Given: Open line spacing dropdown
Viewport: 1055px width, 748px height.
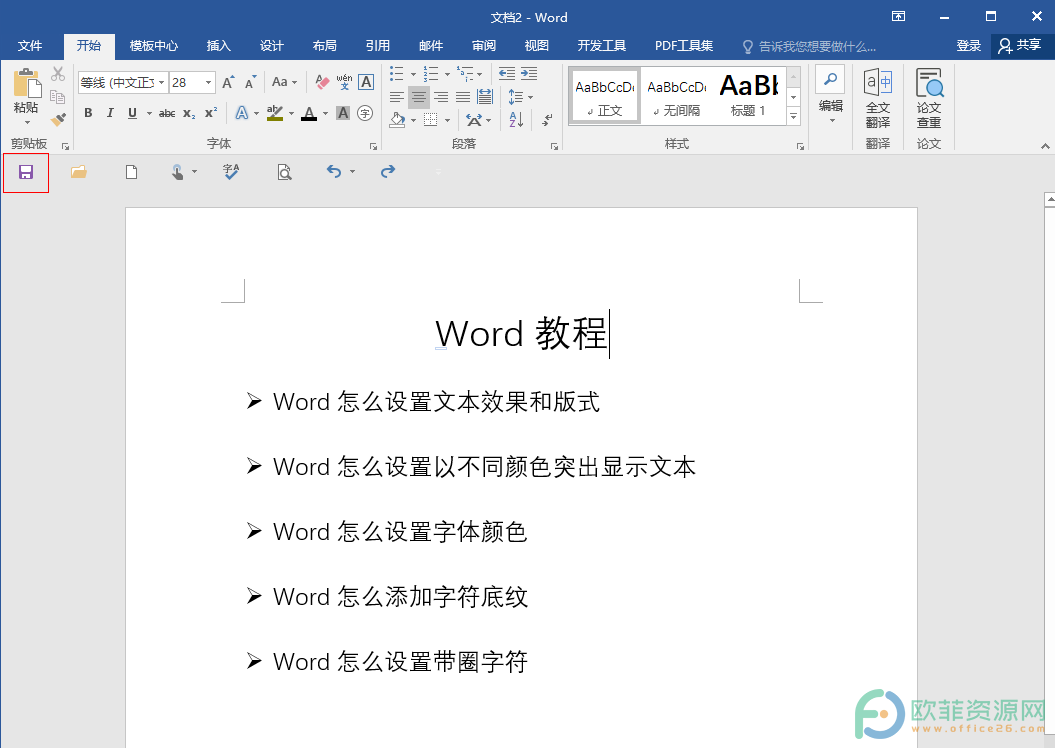Looking at the screenshot, I should [520, 97].
